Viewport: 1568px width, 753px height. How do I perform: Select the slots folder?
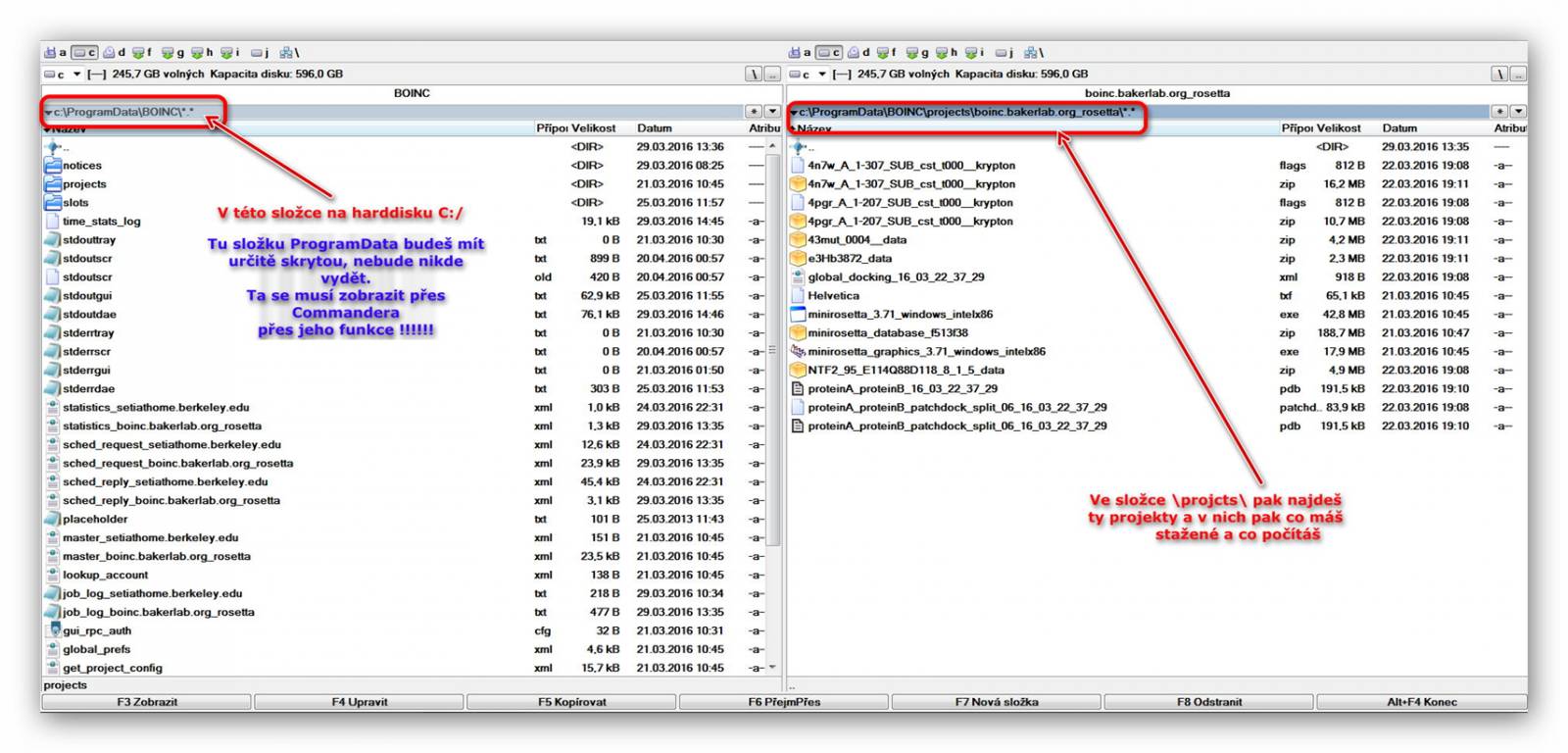[75, 203]
